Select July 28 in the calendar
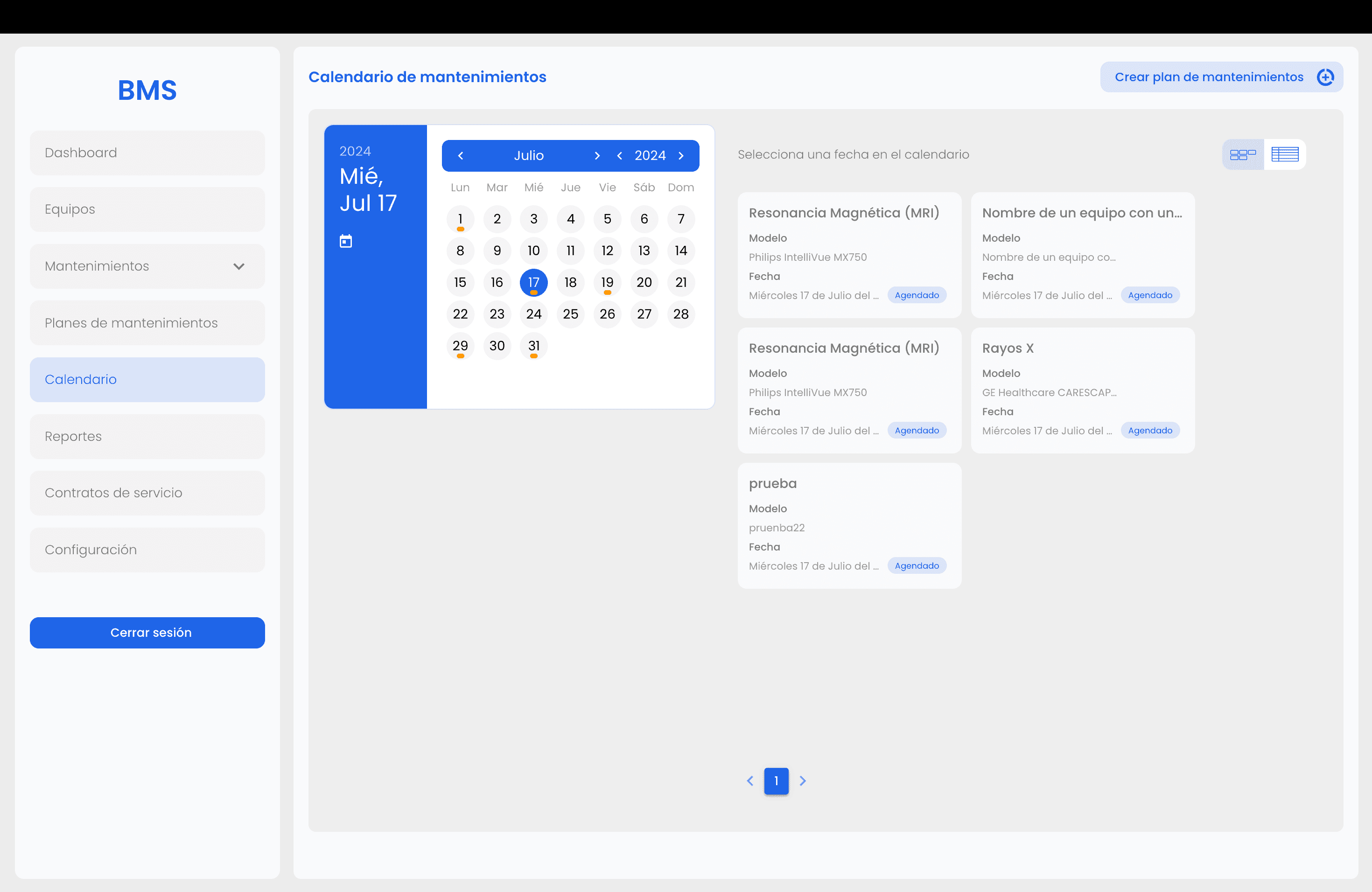Image resolution: width=1372 pixels, height=892 pixels. 681,314
